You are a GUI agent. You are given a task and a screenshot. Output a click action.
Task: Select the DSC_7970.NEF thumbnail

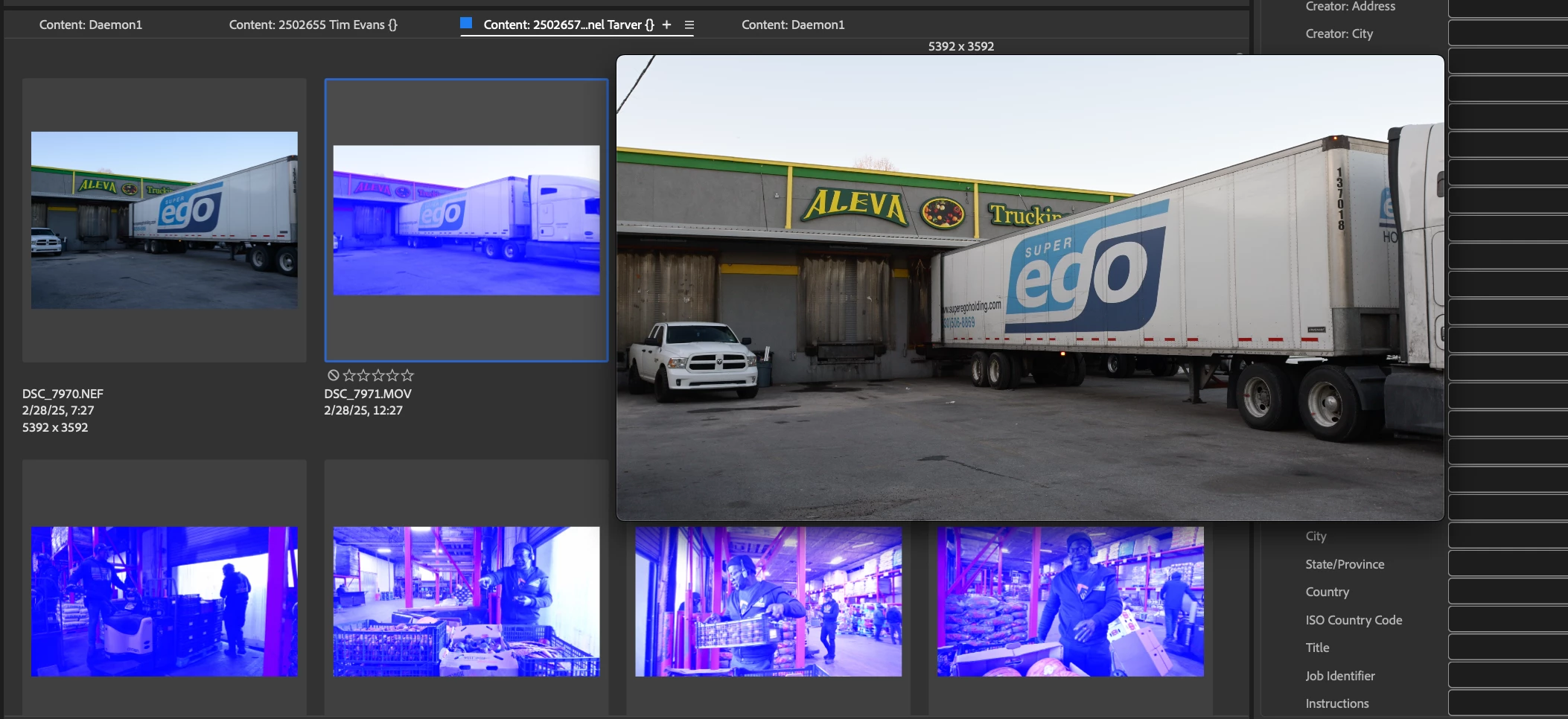165,220
